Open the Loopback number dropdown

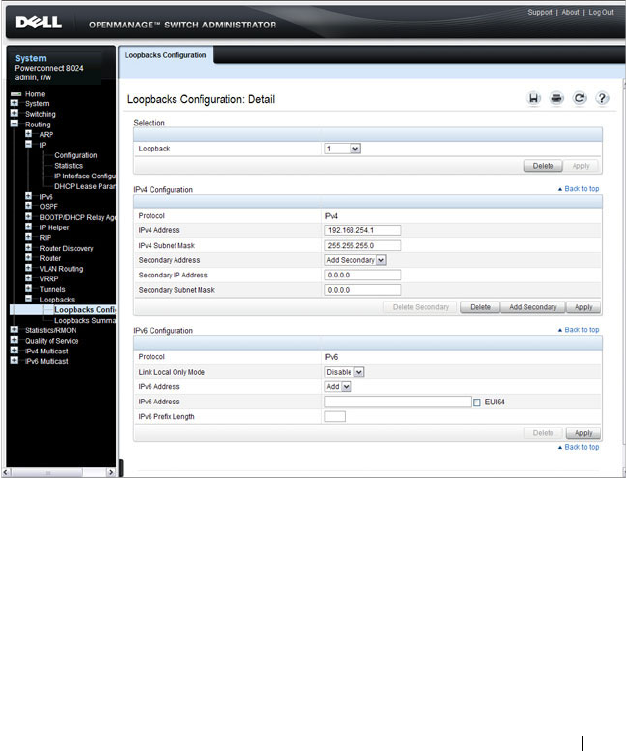(343, 148)
